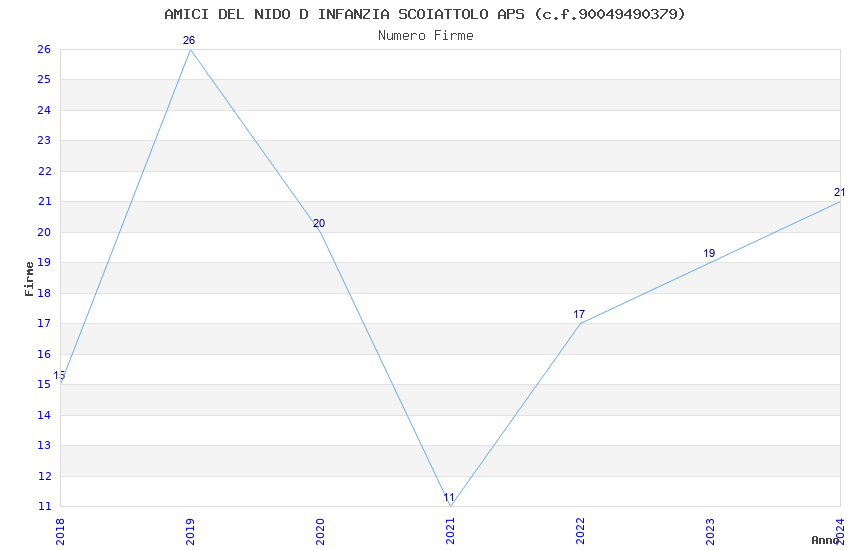Select the data label 11 at the 2021 low
850x550 pixels.
[449, 497]
